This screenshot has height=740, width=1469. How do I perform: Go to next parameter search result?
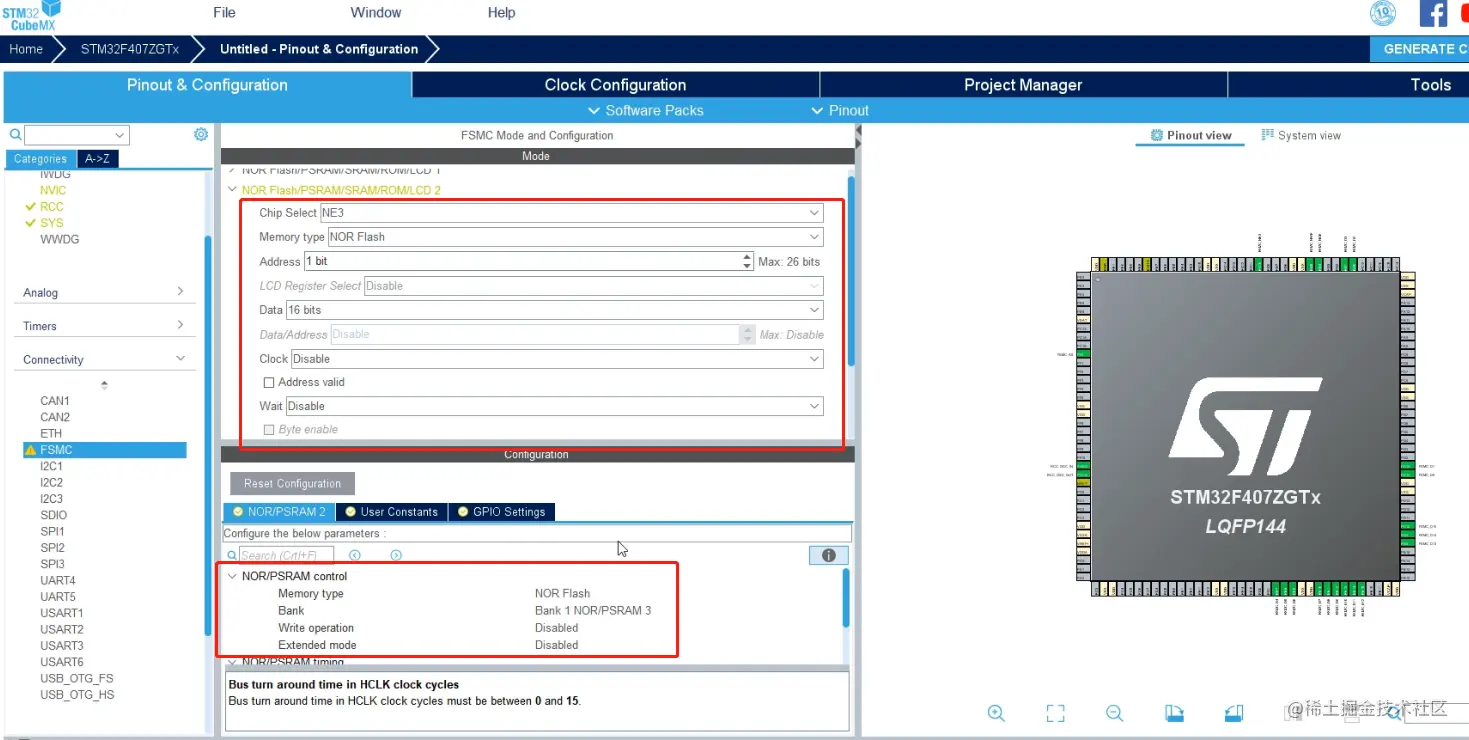tap(396, 555)
